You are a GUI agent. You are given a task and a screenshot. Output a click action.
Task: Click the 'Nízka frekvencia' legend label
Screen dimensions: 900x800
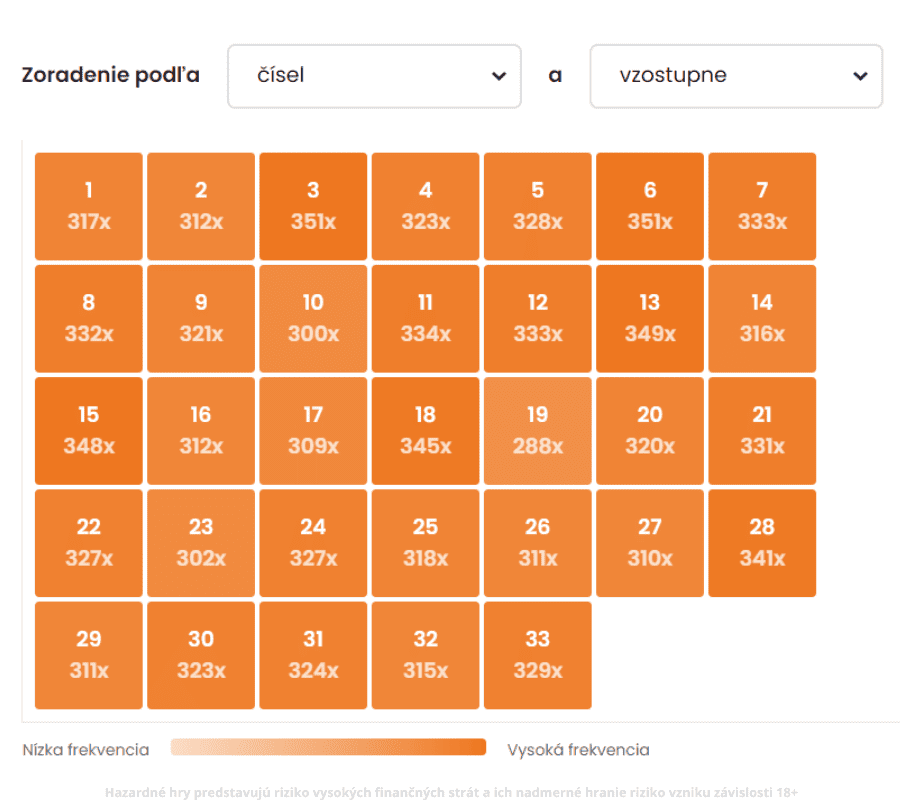pos(86,750)
